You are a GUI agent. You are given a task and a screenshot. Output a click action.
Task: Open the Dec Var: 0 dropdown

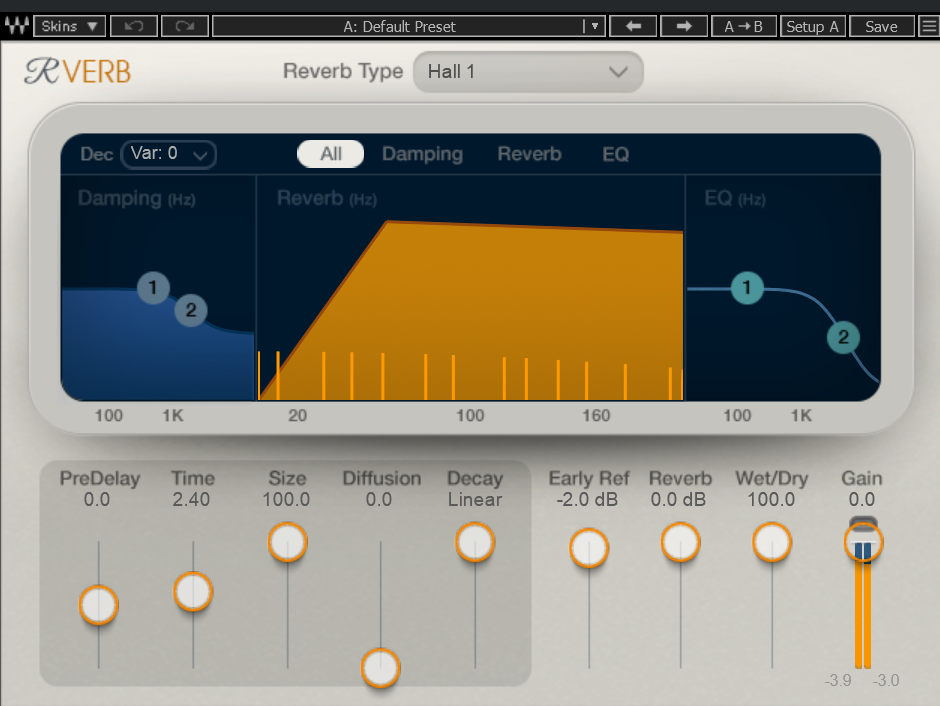pyautogui.click(x=168, y=154)
